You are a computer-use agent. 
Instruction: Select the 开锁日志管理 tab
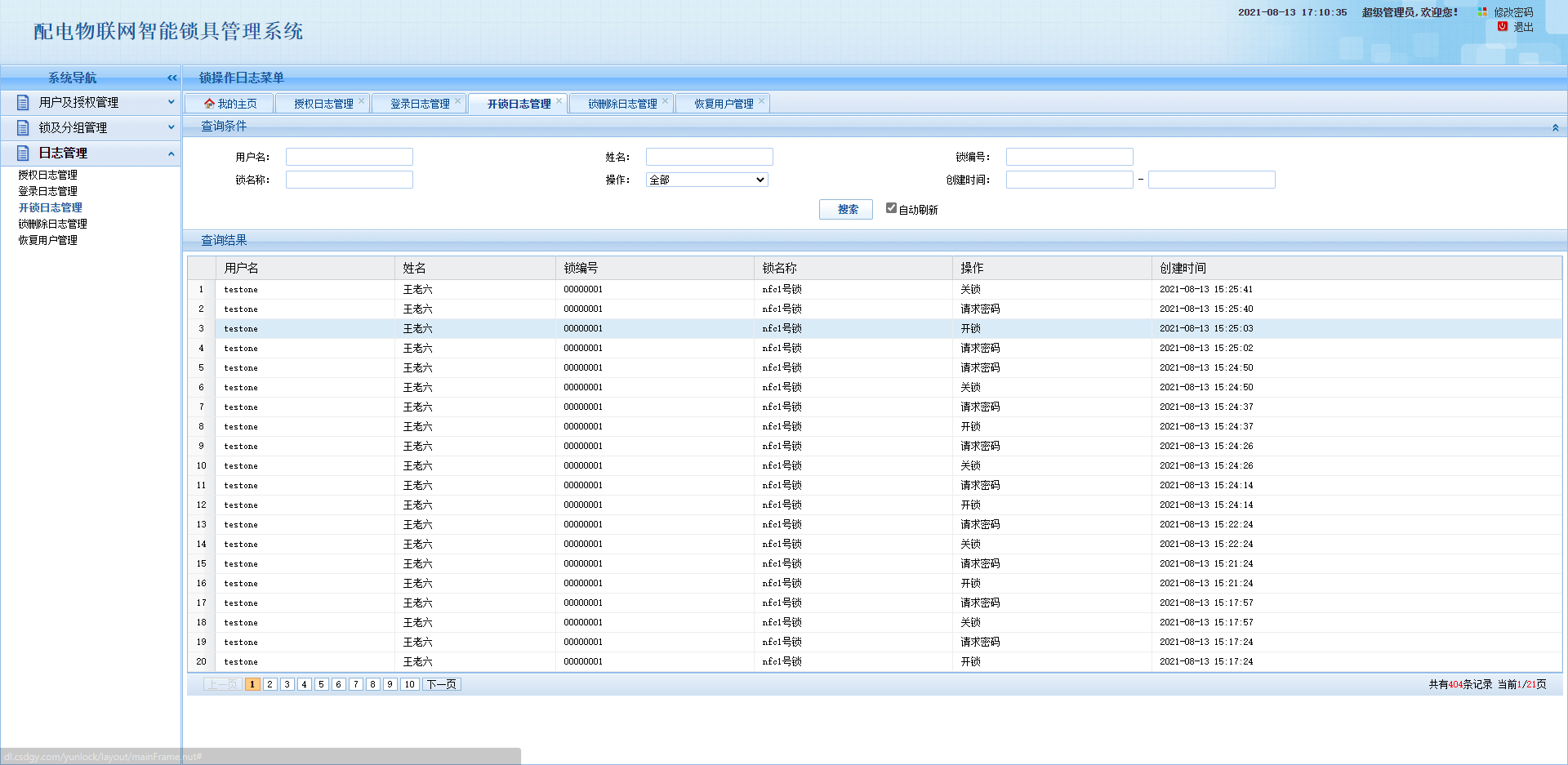(519, 104)
